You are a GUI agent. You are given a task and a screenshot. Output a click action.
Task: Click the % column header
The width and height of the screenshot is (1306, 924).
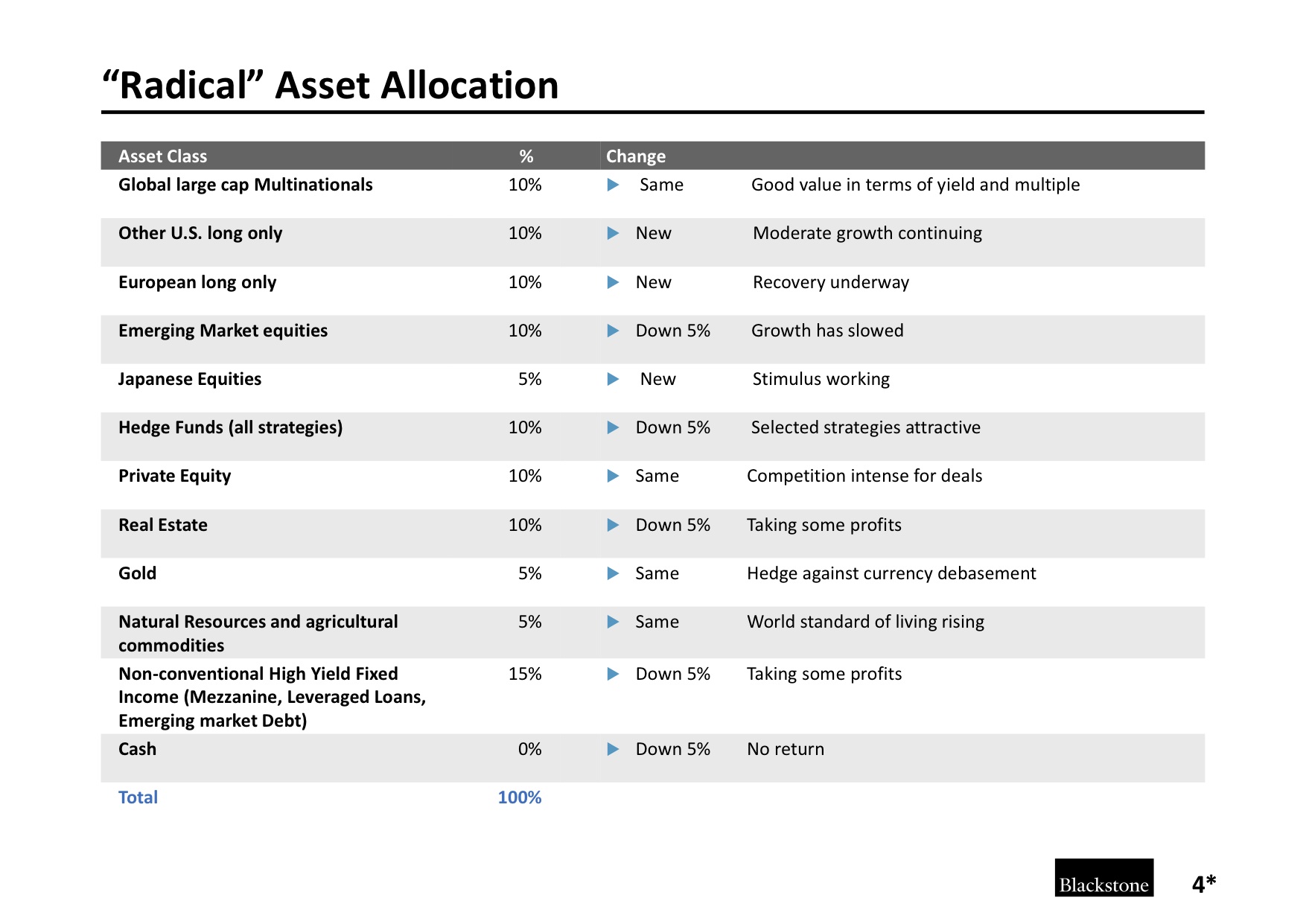tap(526, 156)
